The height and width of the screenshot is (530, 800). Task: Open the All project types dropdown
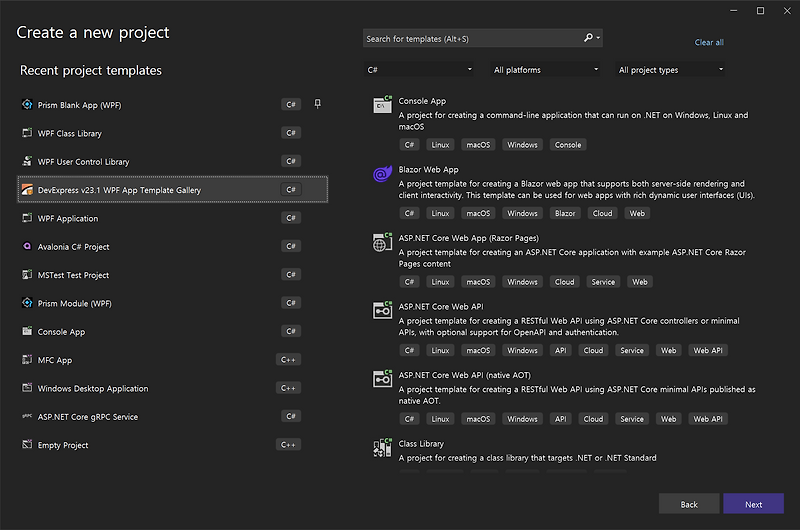[x=670, y=70]
